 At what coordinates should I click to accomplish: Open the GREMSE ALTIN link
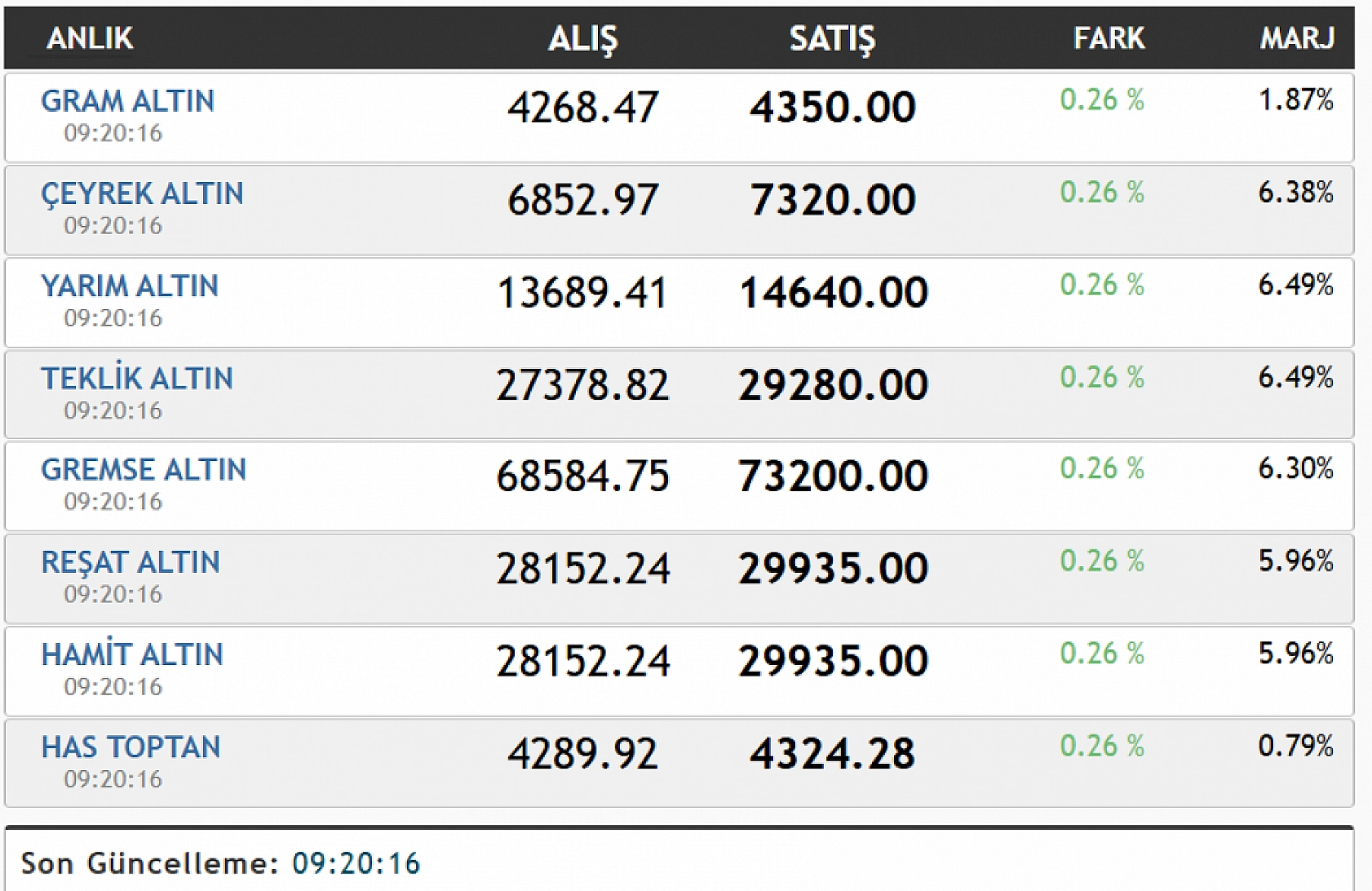click(x=144, y=470)
